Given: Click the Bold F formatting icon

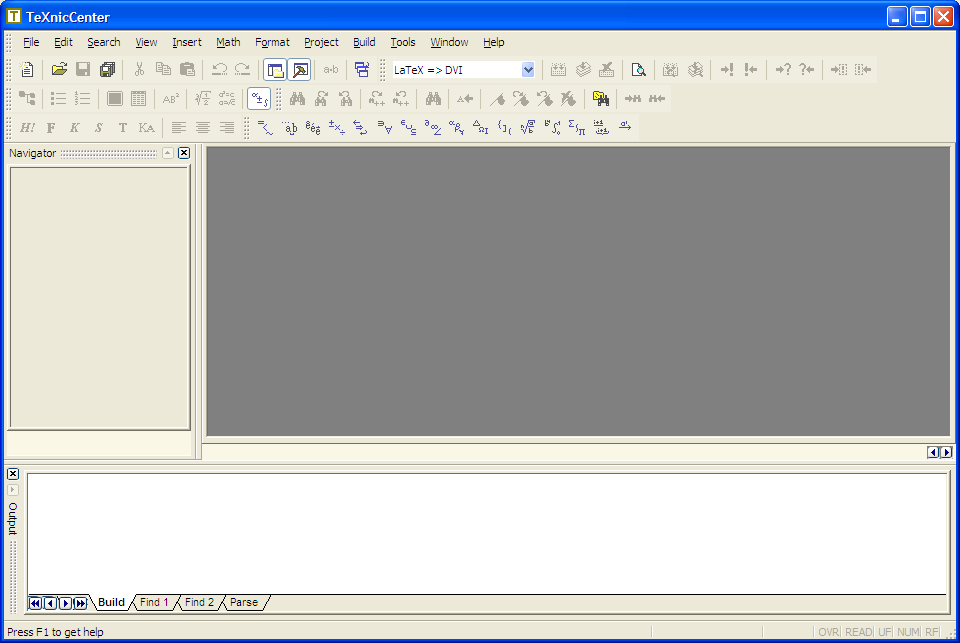Looking at the screenshot, I should click(51, 127).
